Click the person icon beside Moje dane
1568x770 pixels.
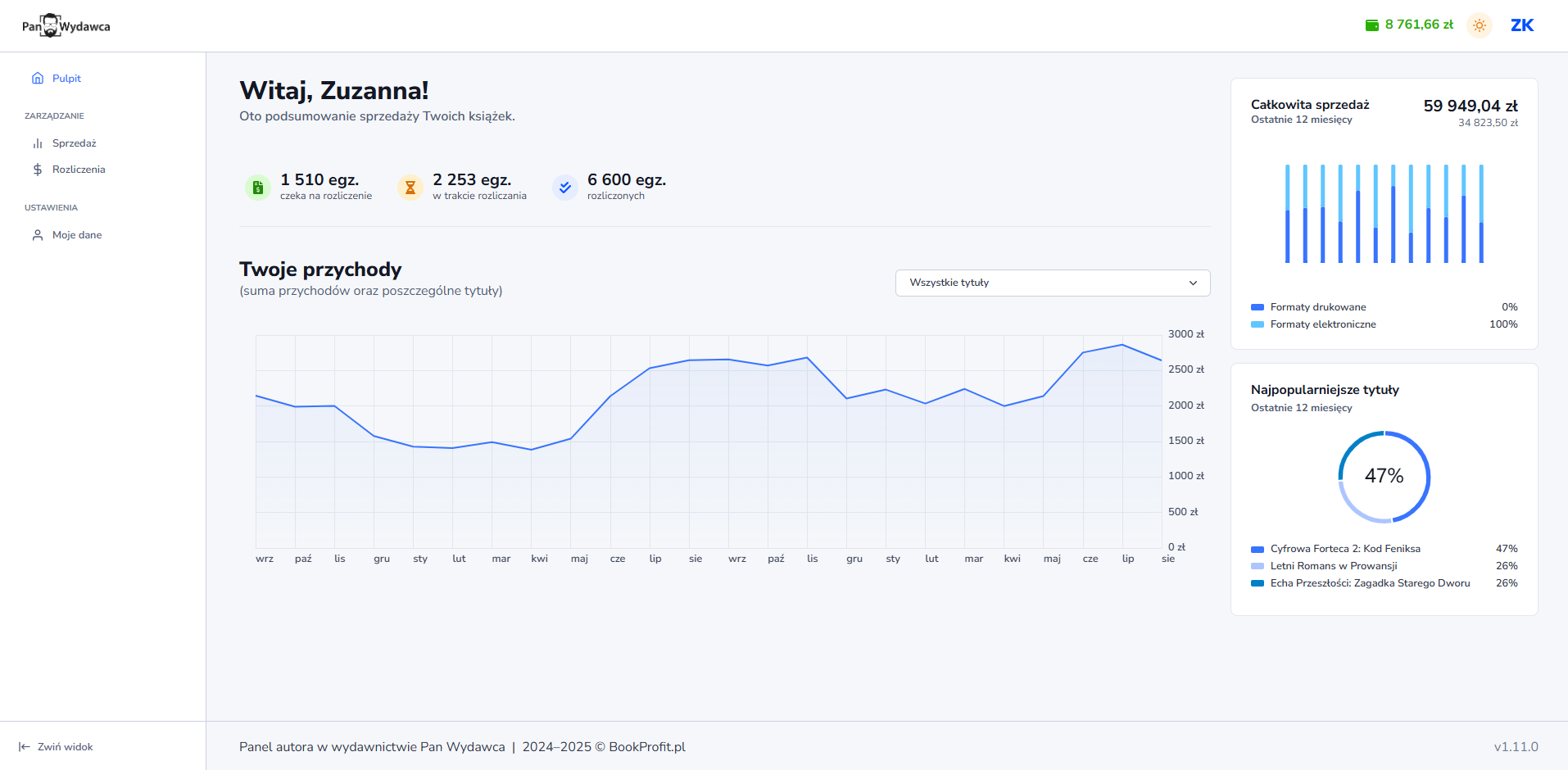[38, 235]
